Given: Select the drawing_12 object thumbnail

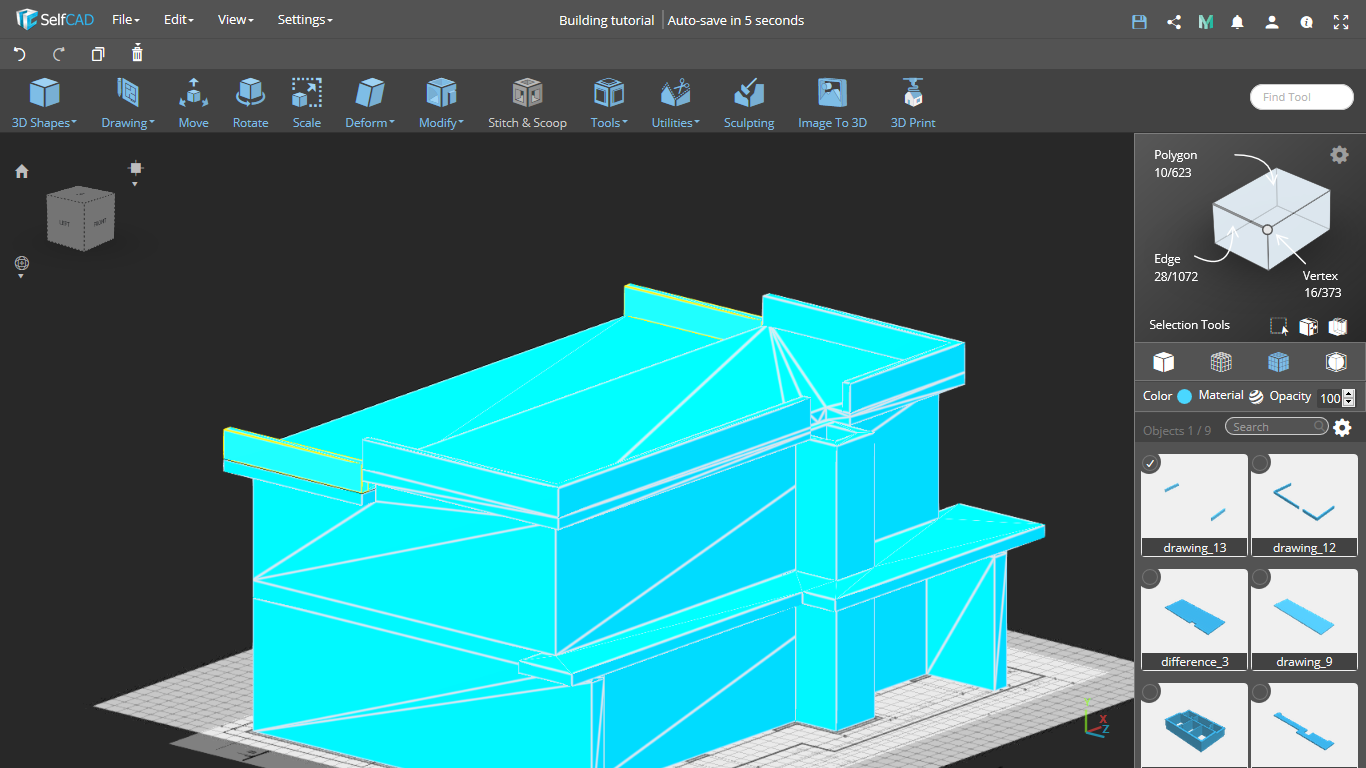Looking at the screenshot, I should [1304, 504].
